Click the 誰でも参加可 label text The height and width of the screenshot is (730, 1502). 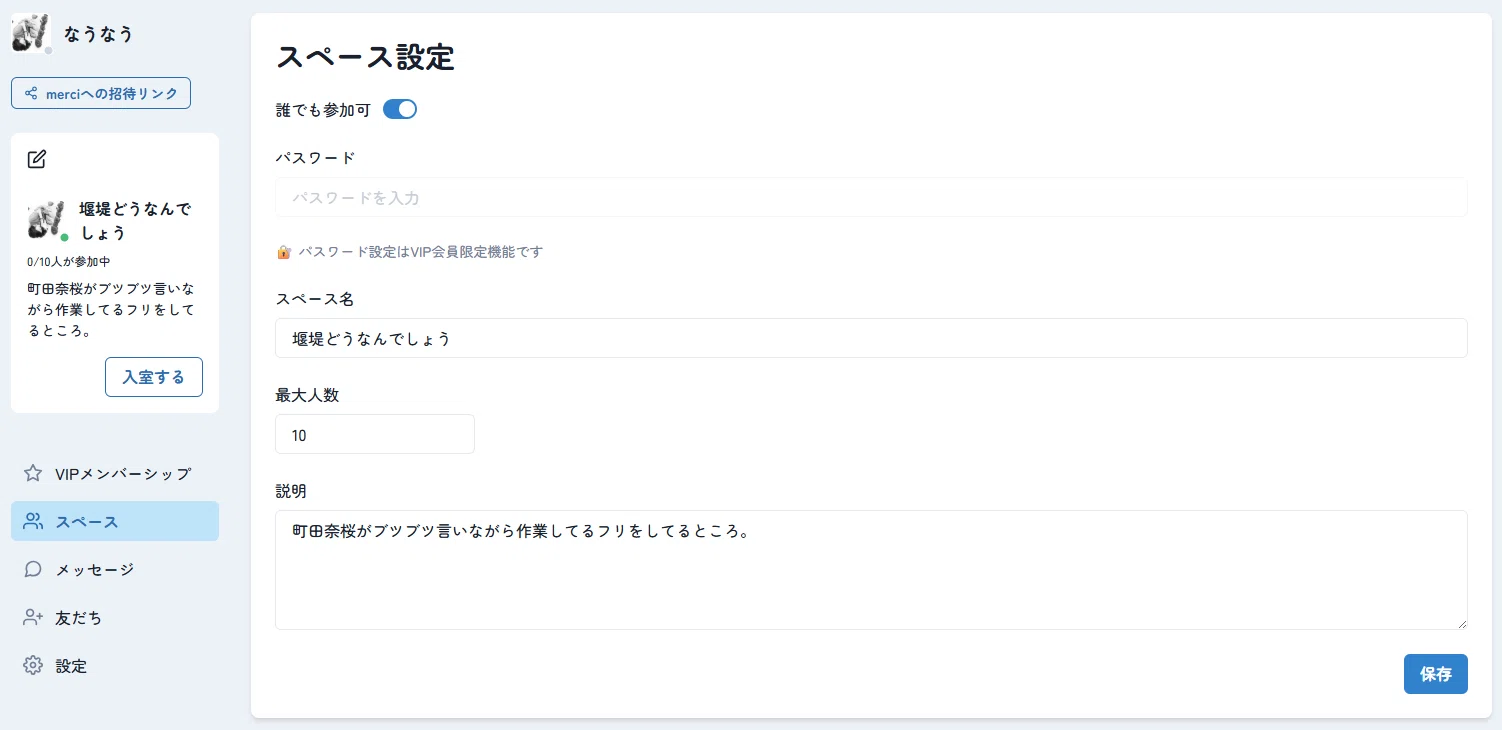323,110
